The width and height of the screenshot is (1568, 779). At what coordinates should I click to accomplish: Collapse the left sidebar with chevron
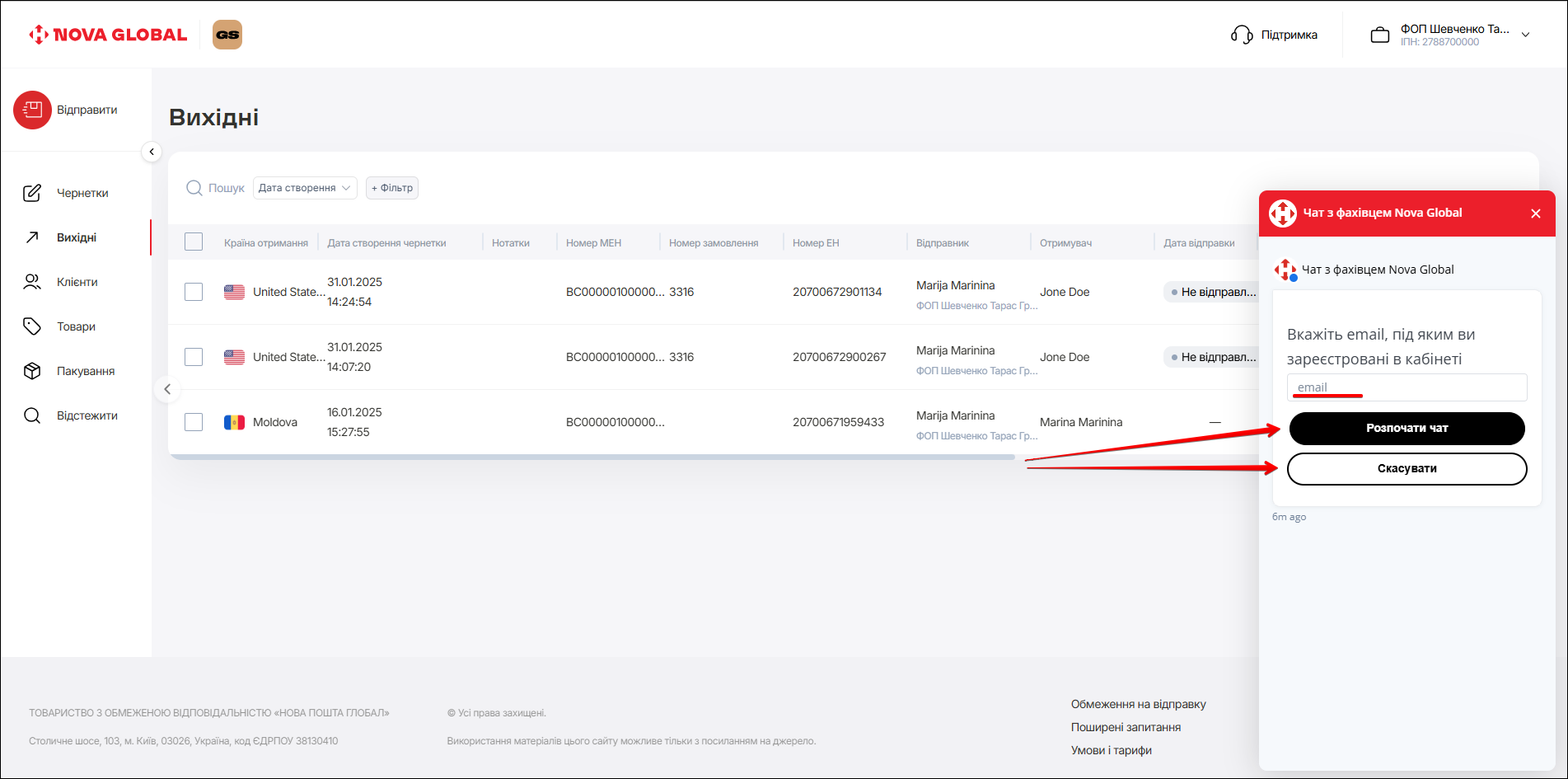(x=152, y=152)
